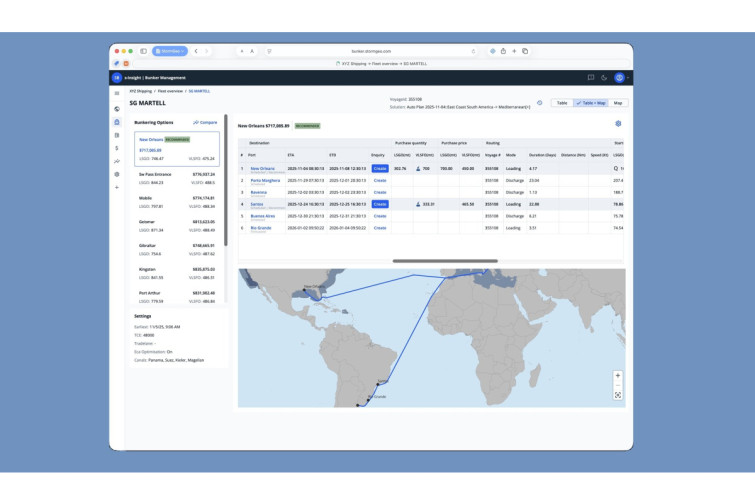Open a new browser tab with plus icon

pyautogui.click(x=514, y=51)
